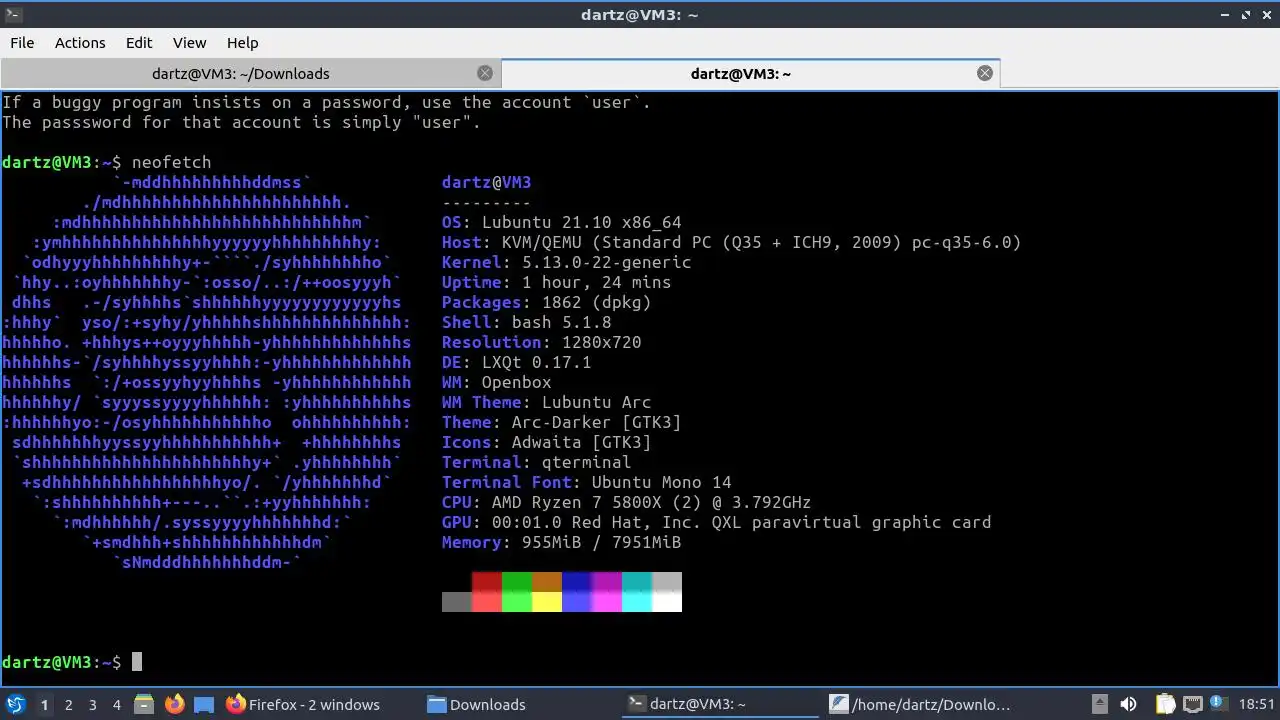The height and width of the screenshot is (720, 1280).
Task: Open the network connection tray icon
Action: (x=1192, y=704)
